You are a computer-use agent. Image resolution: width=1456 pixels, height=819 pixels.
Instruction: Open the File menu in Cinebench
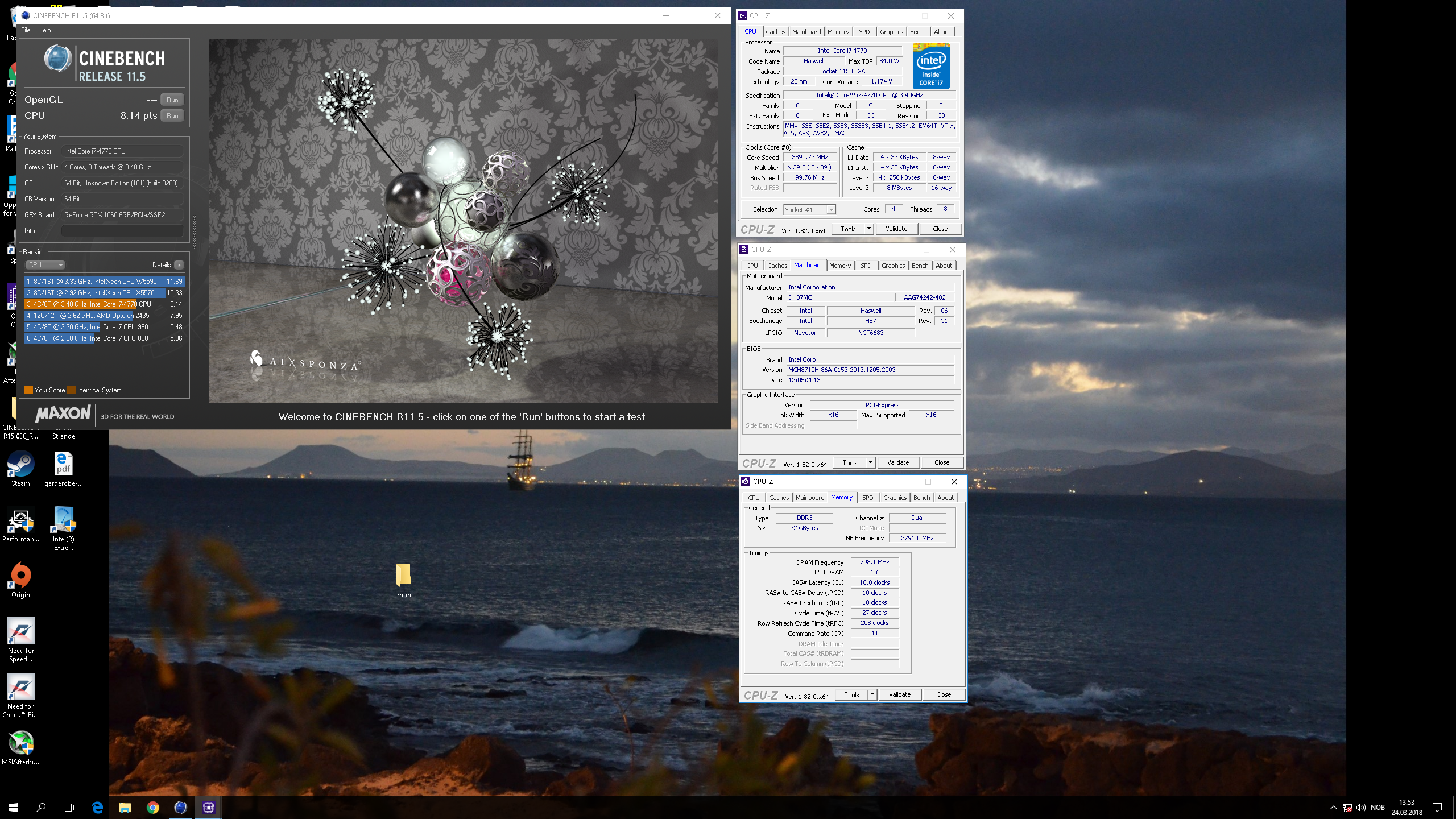[26, 30]
